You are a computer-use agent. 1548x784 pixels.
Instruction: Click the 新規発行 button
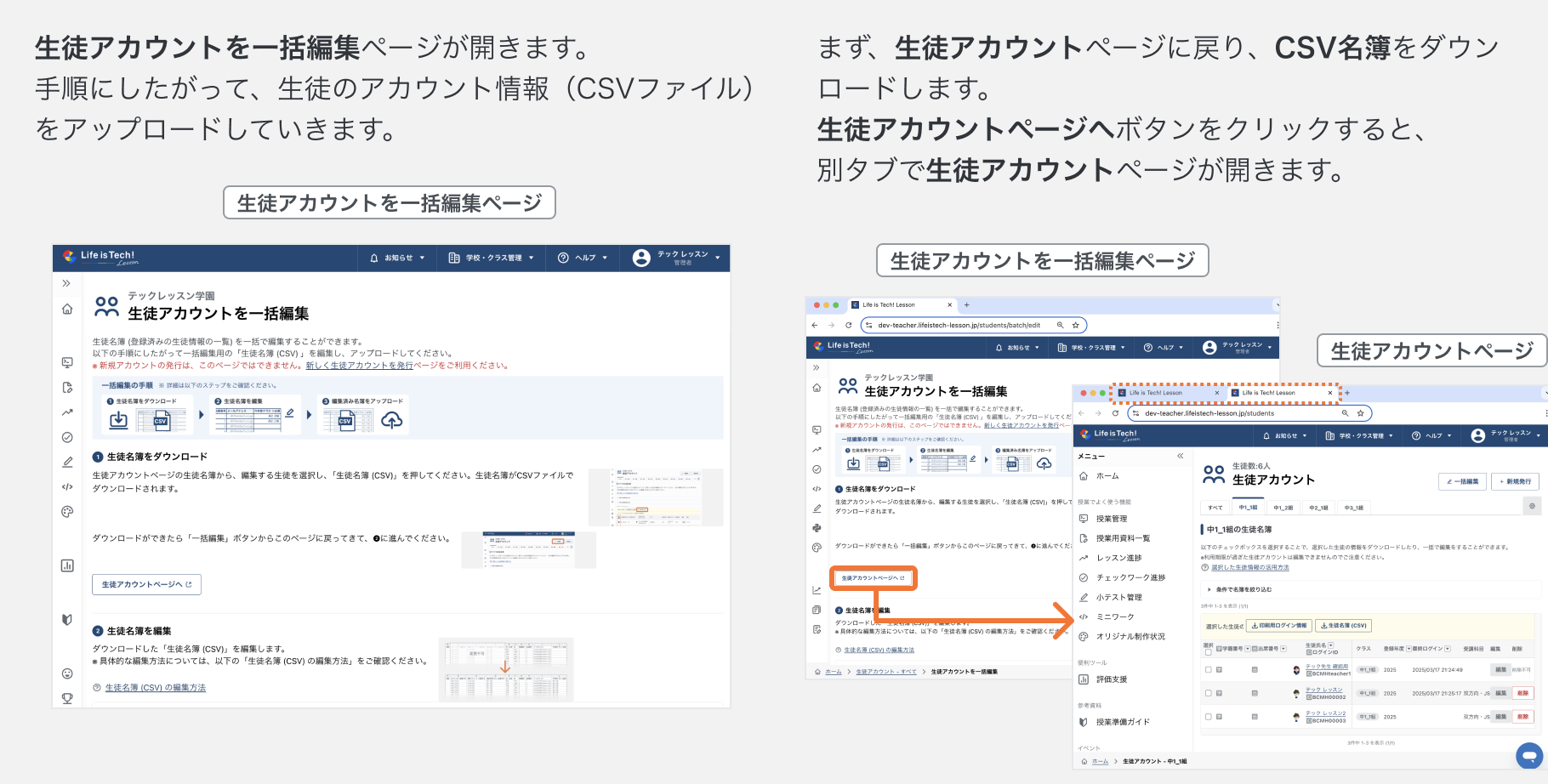point(1515,481)
